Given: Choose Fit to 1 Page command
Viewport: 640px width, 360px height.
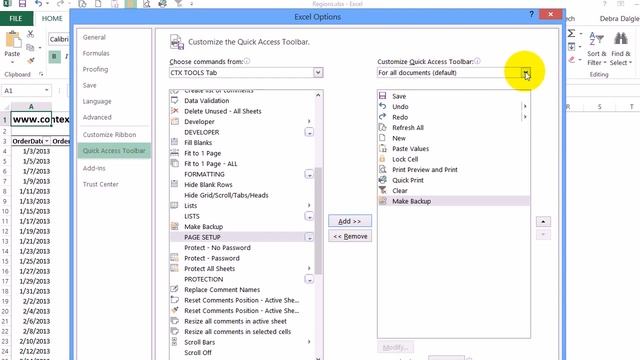Looking at the screenshot, I should [x=242, y=153].
